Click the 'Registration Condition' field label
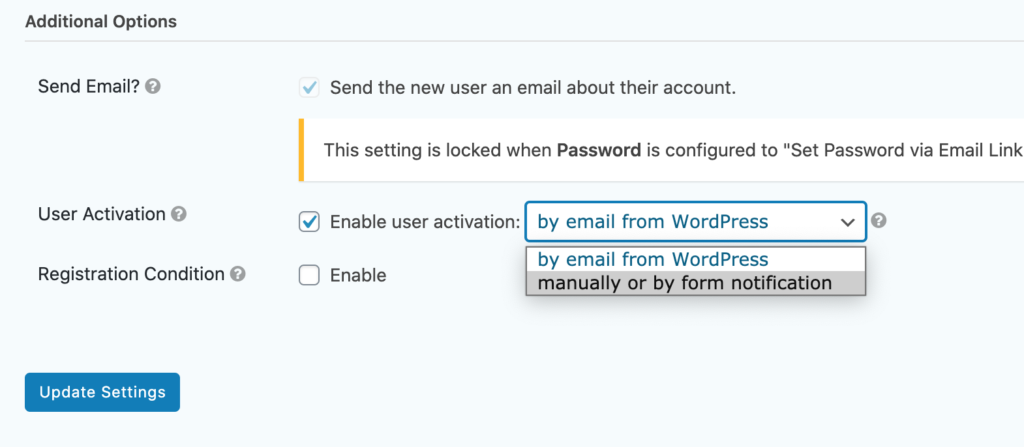Image resolution: width=1024 pixels, height=447 pixels. pos(131,274)
